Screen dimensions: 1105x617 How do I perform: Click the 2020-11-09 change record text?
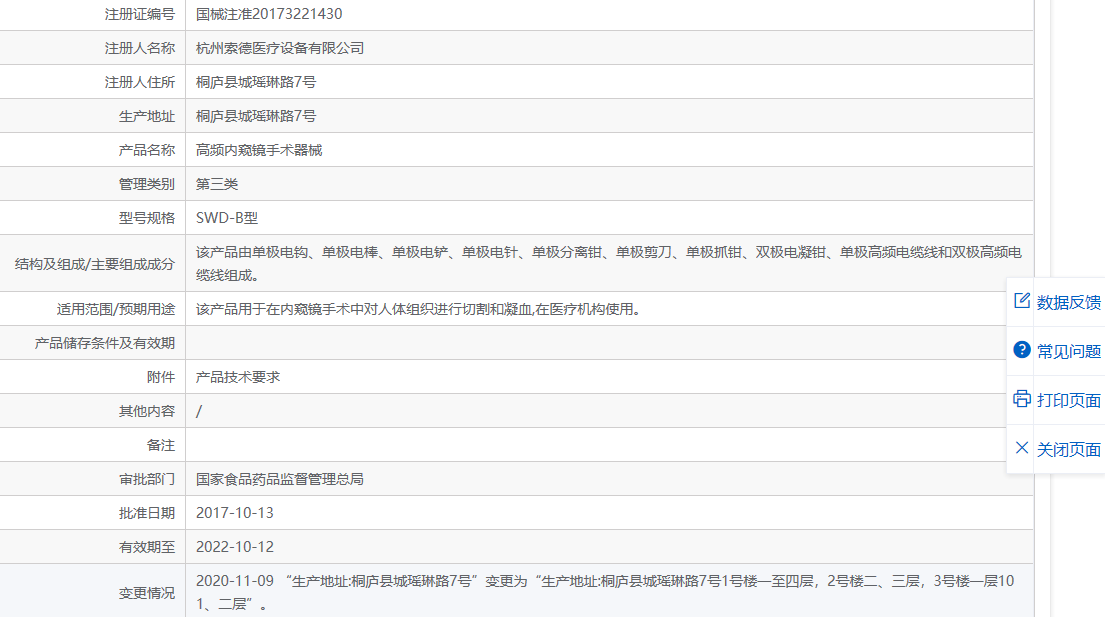point(605,592)
